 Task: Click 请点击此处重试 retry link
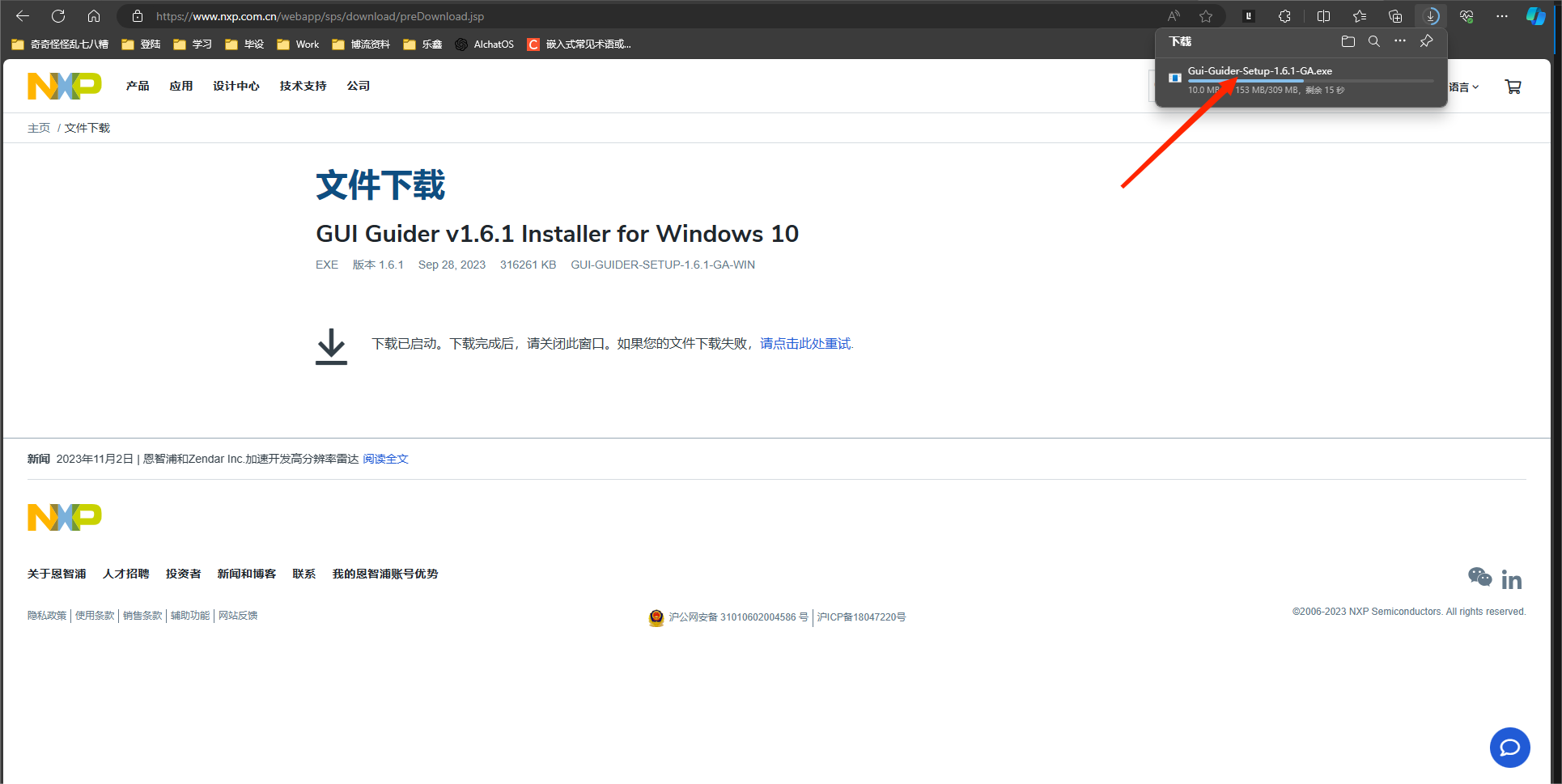(805, 344)
